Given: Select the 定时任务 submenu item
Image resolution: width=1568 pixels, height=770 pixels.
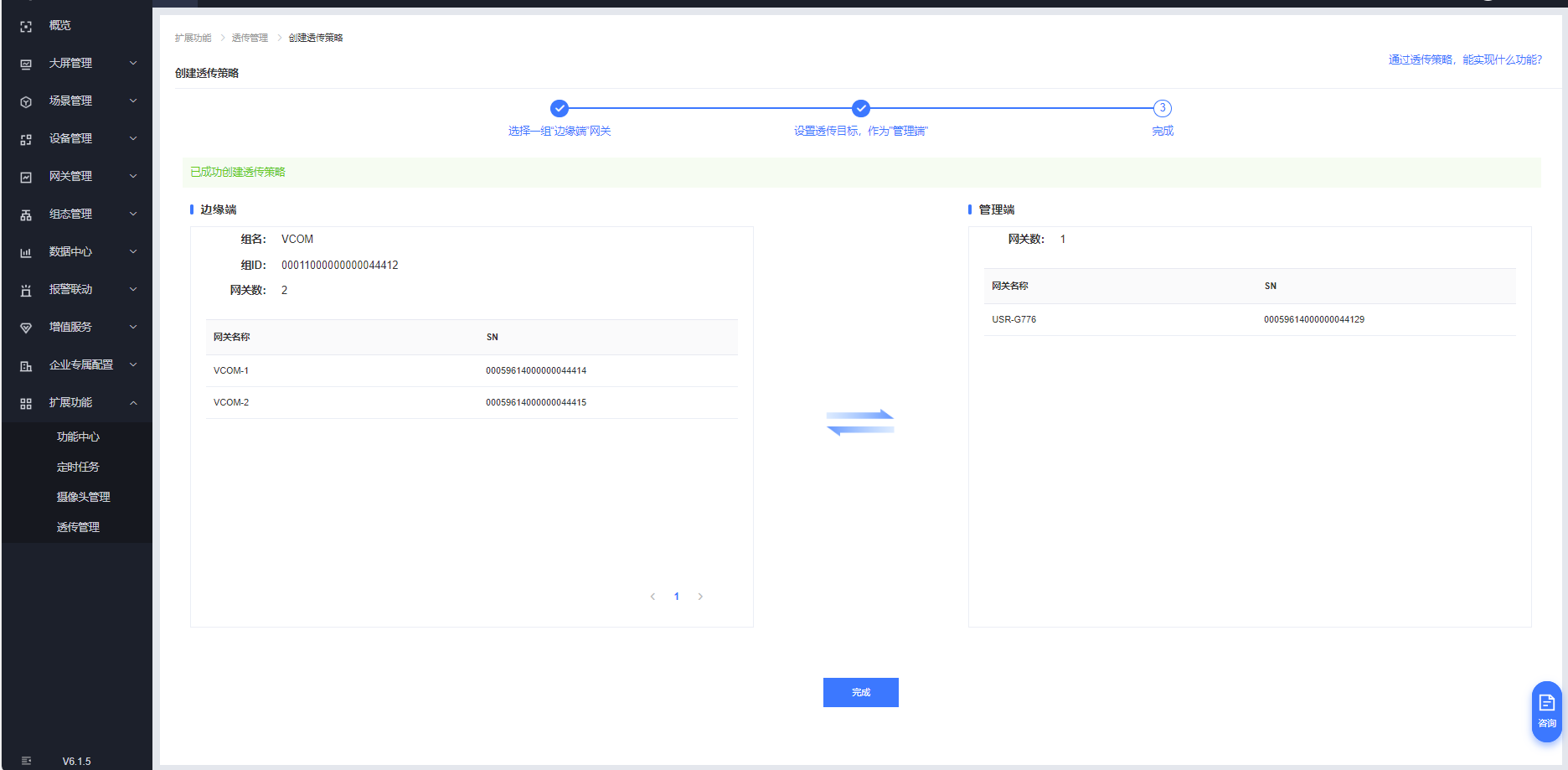Looking at the screenshot, I should coord(78,467).
